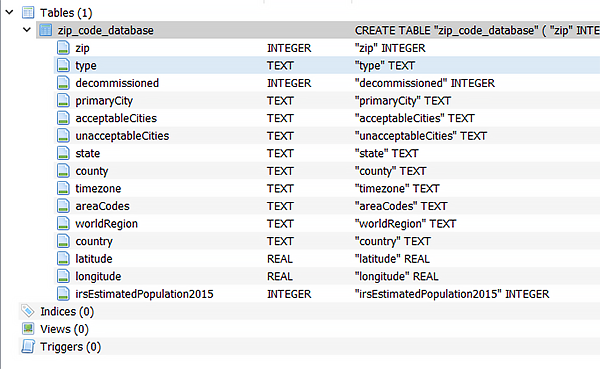Click the "state" TEXT schema cell

pos(386,153)
